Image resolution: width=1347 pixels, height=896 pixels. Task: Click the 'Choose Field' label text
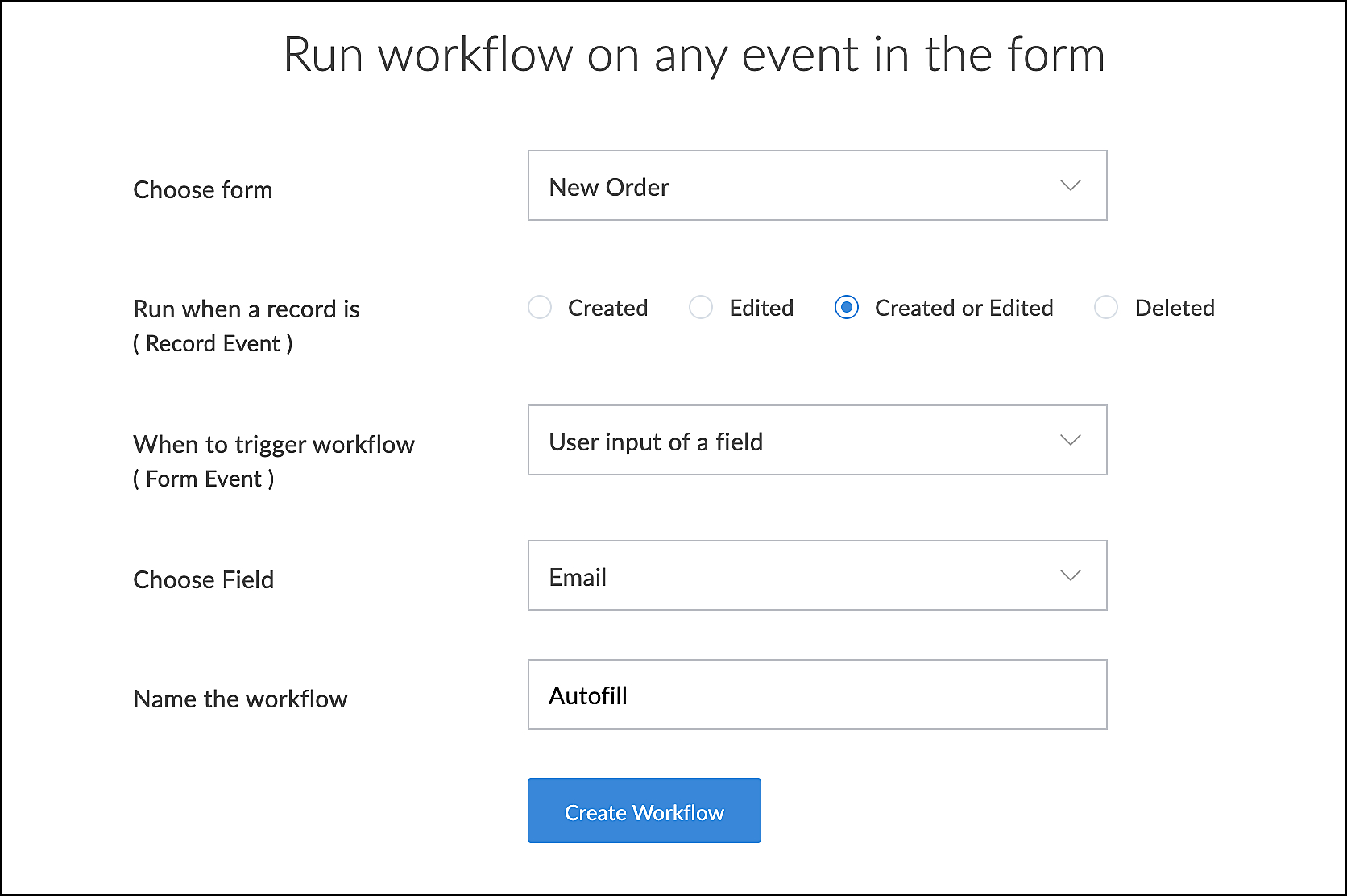pyautogui.click(x=204, y=580)
